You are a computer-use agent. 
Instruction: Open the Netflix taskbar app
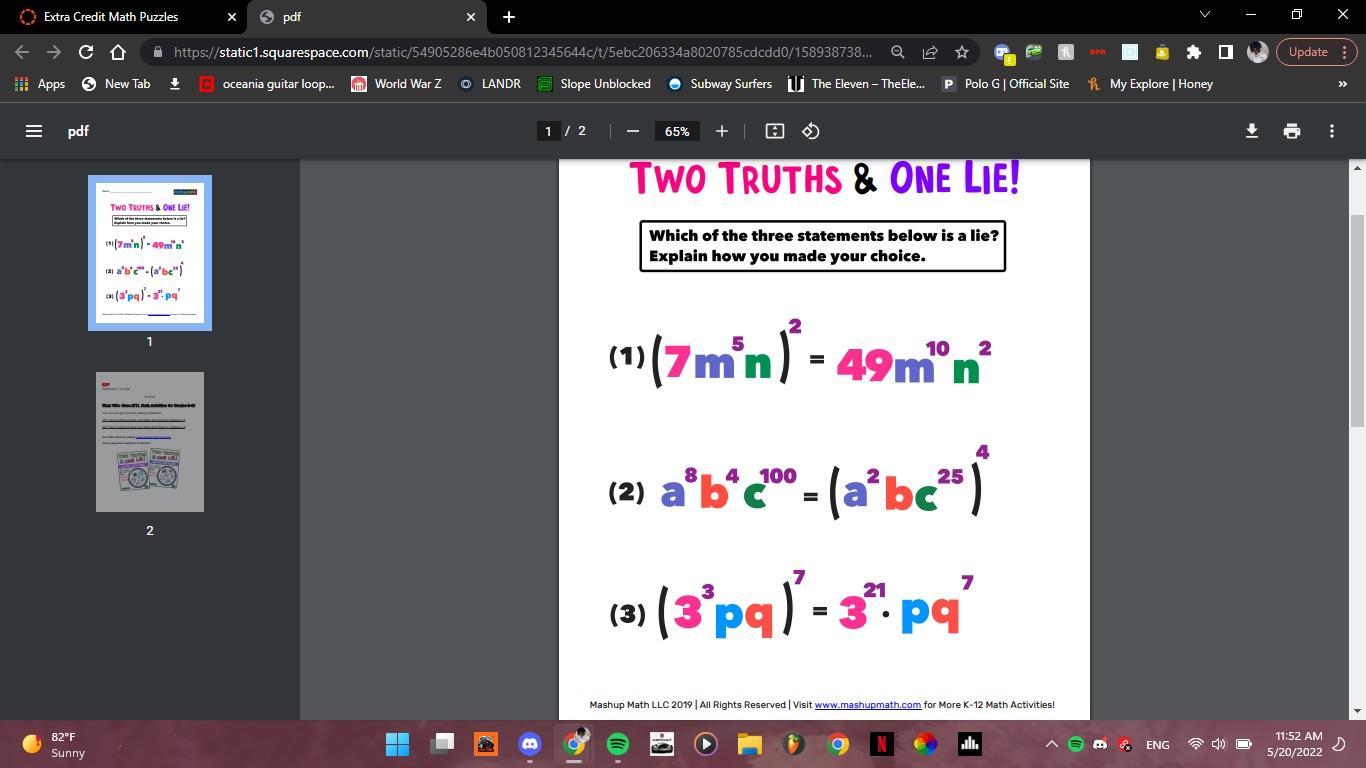882,744
